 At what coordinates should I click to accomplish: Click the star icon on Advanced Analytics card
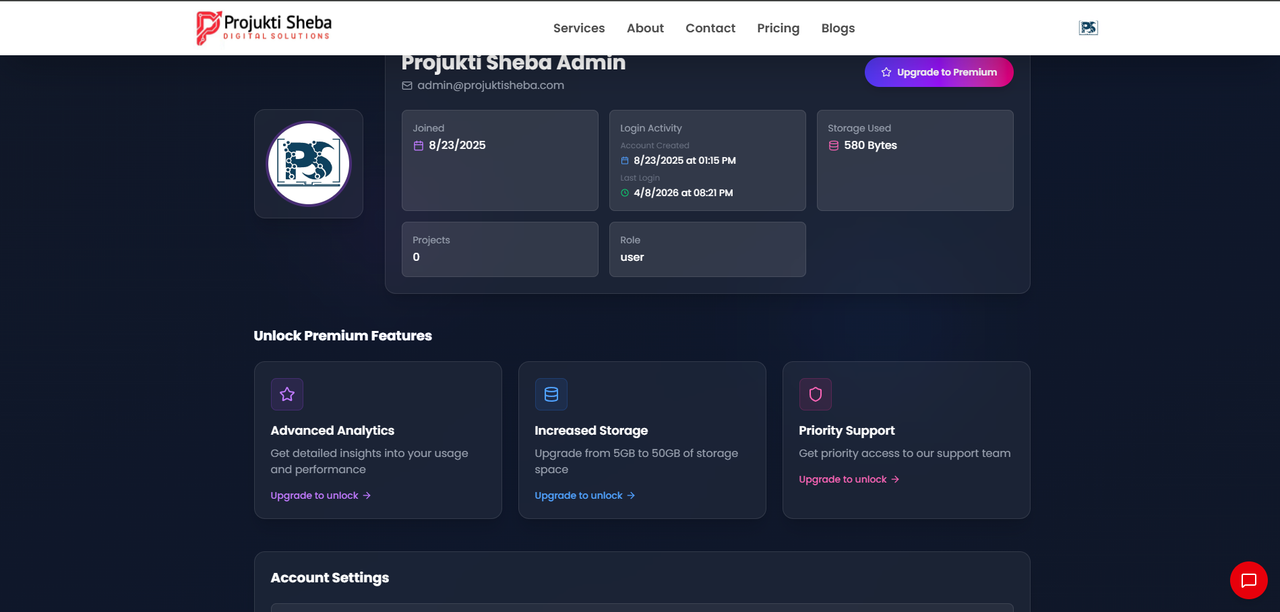coord(287,394)
